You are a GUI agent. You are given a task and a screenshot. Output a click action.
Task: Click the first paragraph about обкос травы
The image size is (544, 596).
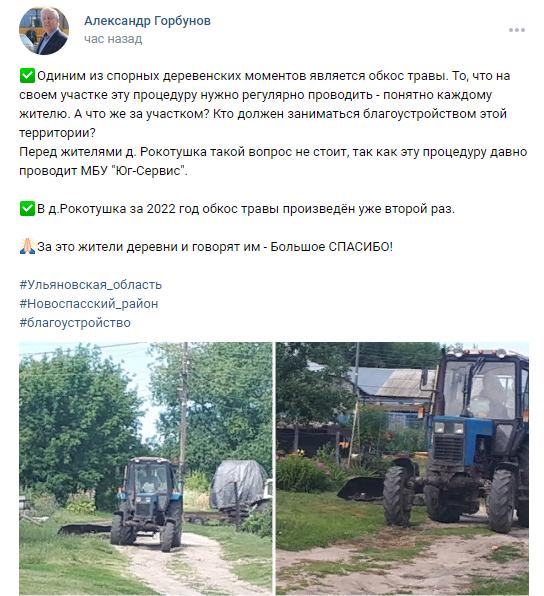click(x=265, y=104)
